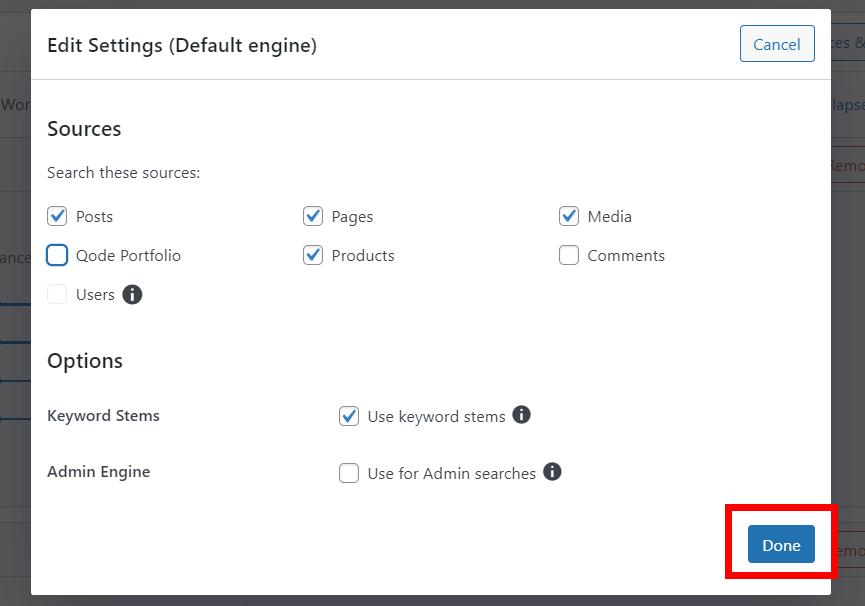
Task: Uncheck the Posts source checkbox
Action: pos(57,216)
